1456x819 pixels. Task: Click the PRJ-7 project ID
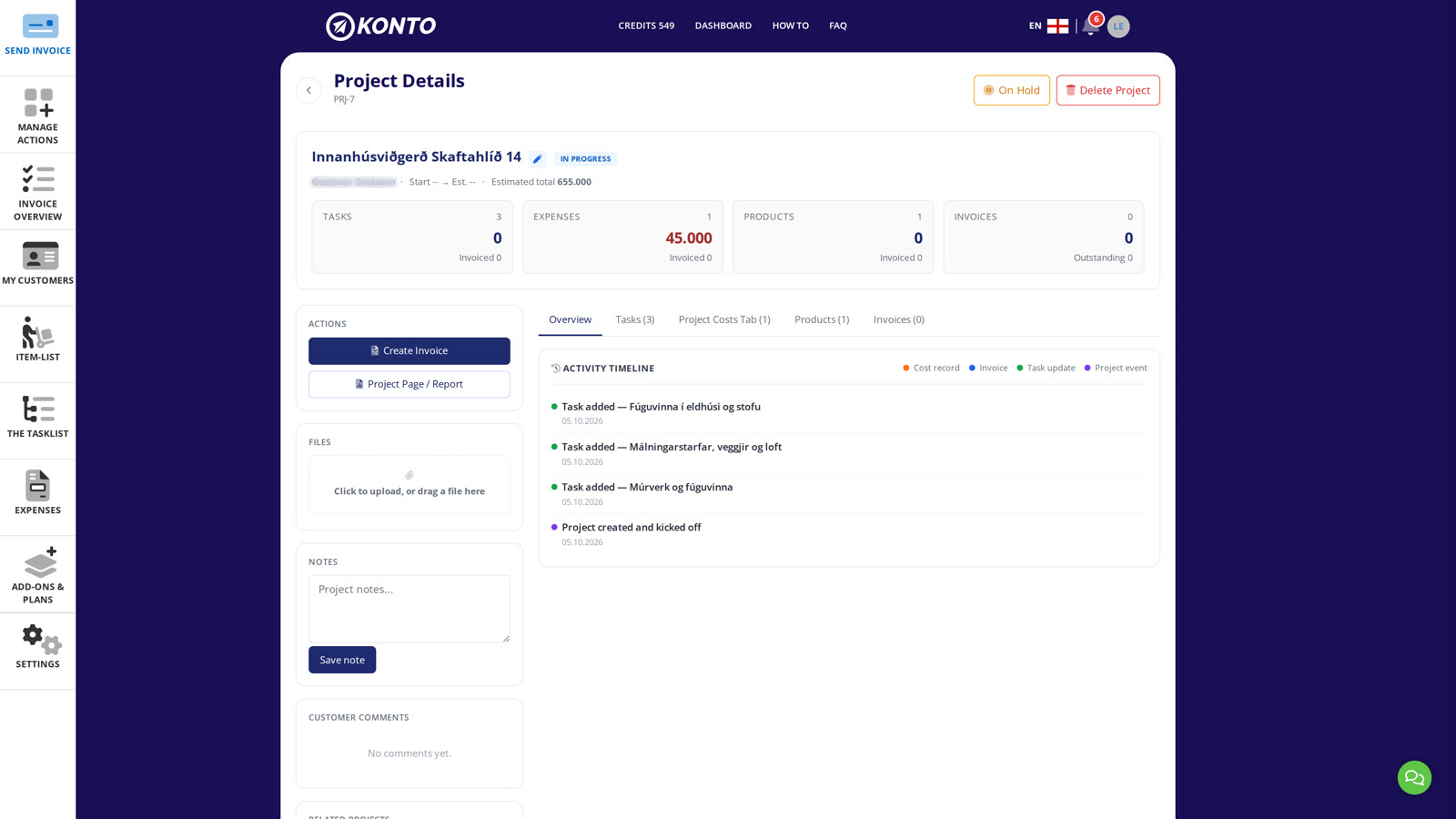coord(344,99)
